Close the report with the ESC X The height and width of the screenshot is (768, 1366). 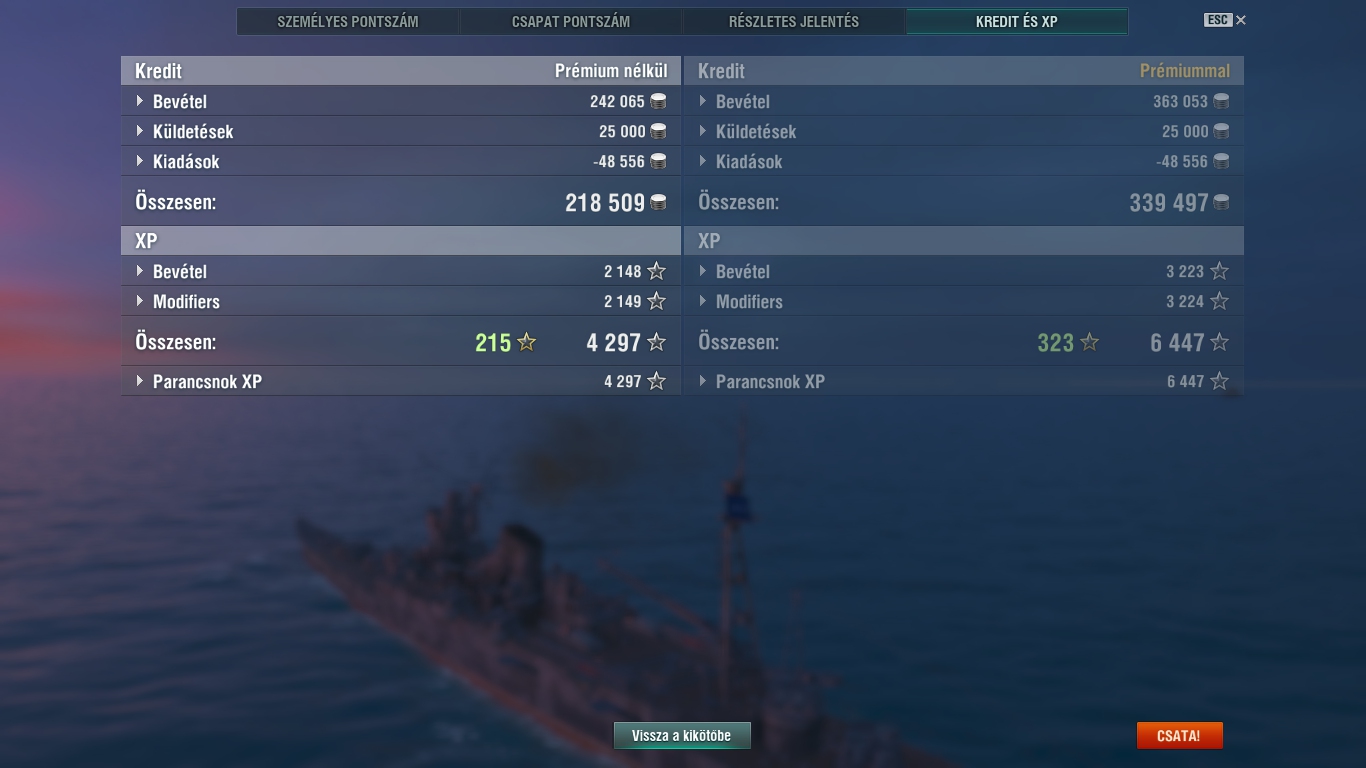(1225, 20)
